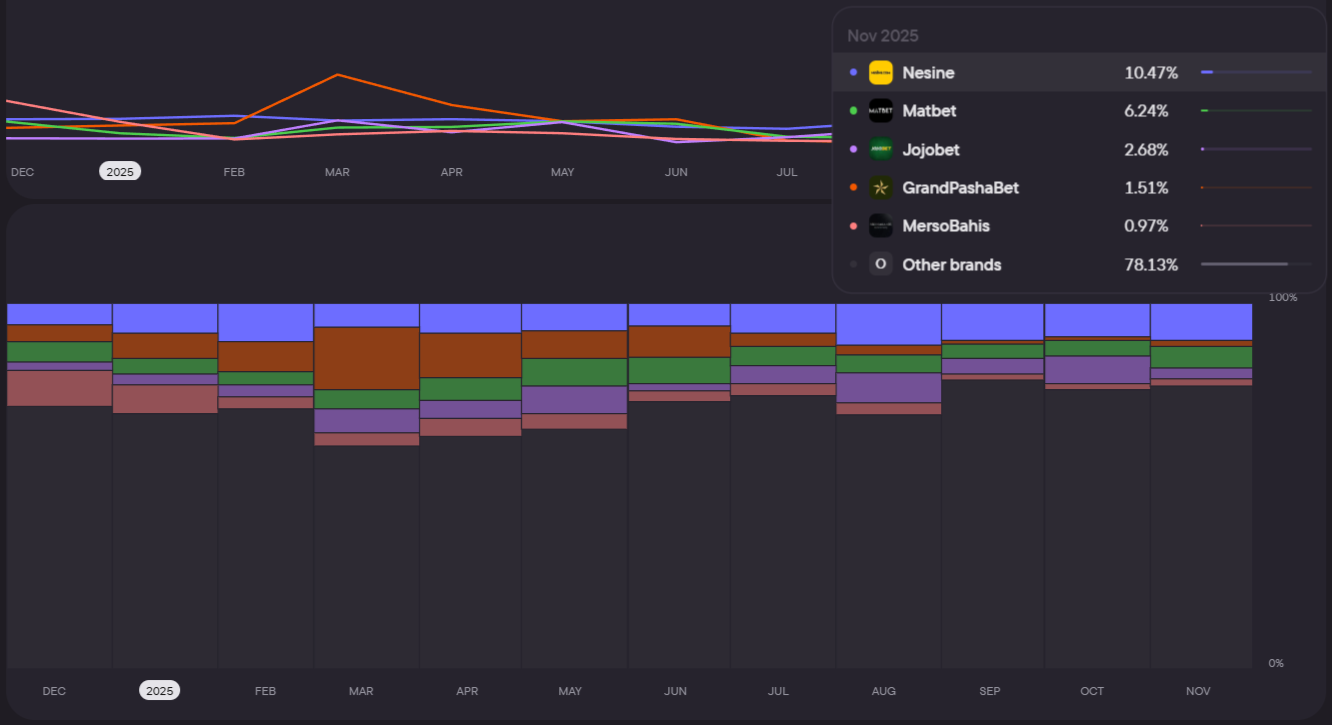1332x725 pixels.
Task: Click the Other brands icon
Action: click(880, 265)
